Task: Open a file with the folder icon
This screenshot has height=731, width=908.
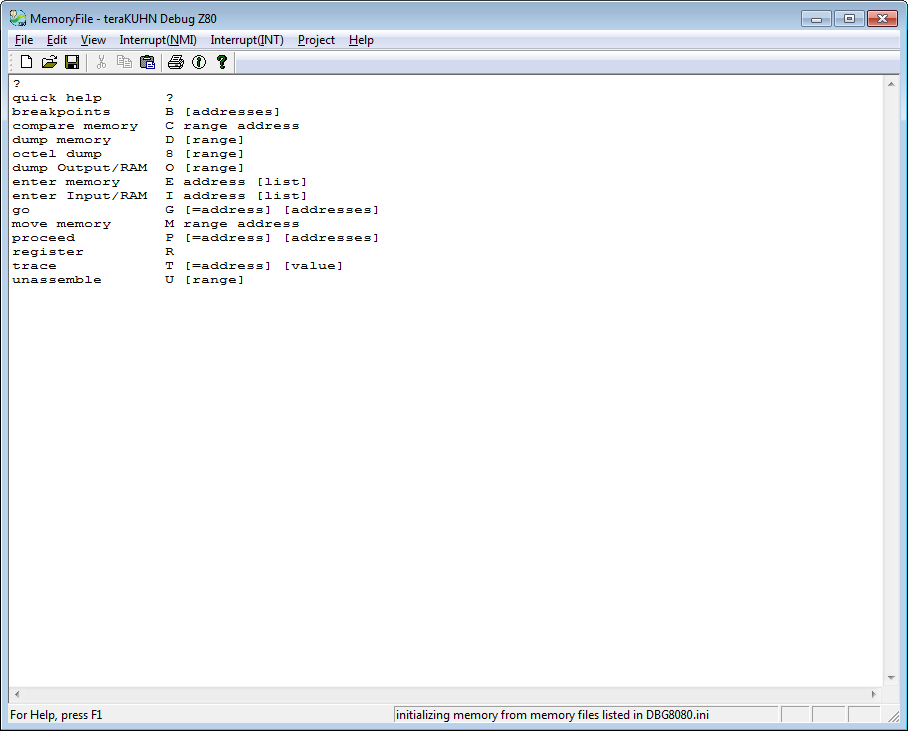Action: 49,63
